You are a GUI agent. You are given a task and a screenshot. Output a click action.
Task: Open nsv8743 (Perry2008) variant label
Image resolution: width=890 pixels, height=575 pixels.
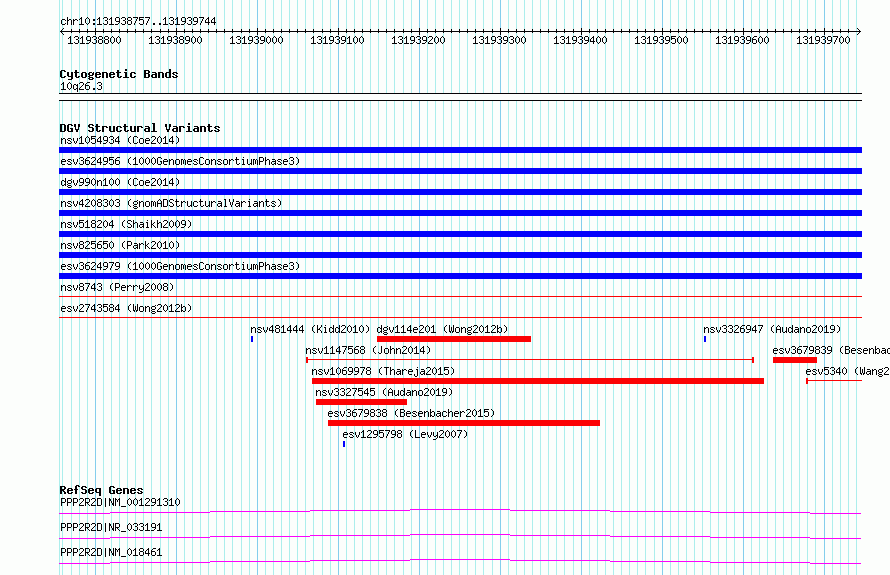117,287
